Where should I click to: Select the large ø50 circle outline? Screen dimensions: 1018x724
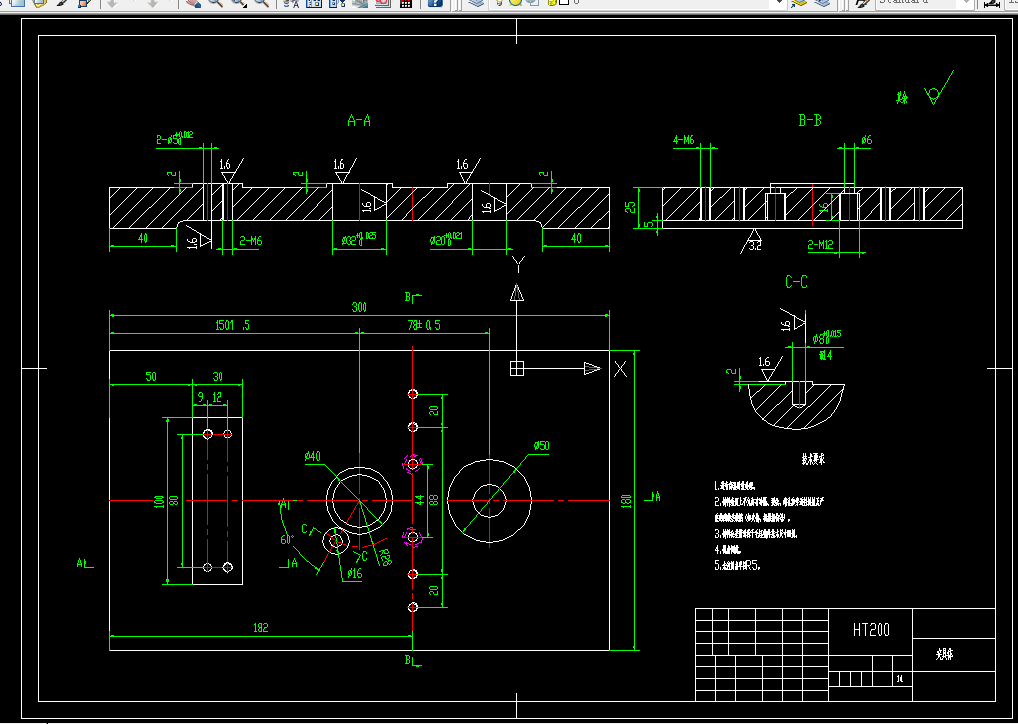(x=490, y=501)
